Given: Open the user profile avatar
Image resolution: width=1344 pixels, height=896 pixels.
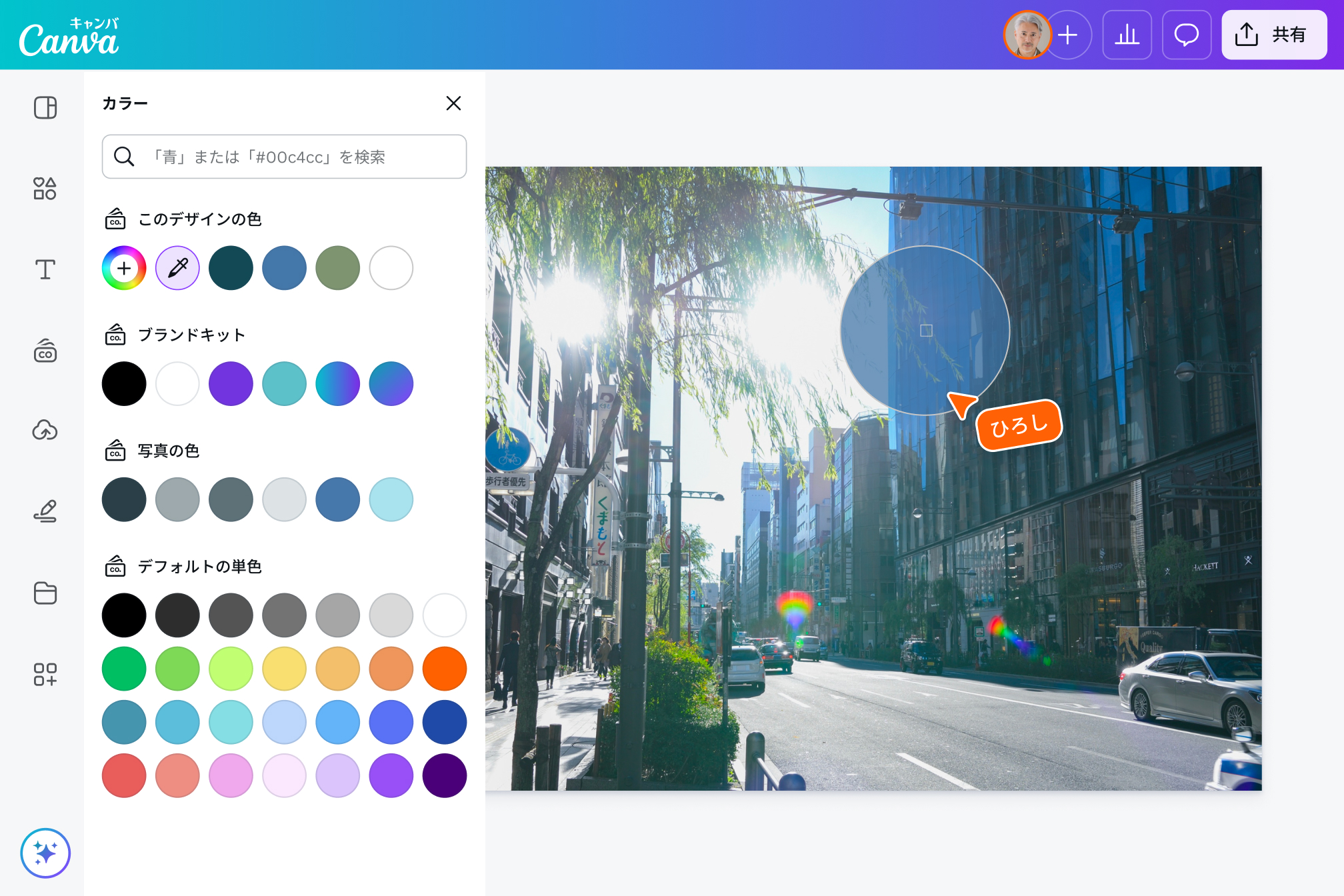Looking at the screenshot, I should pyautogui.click(x=1027, y=35).
